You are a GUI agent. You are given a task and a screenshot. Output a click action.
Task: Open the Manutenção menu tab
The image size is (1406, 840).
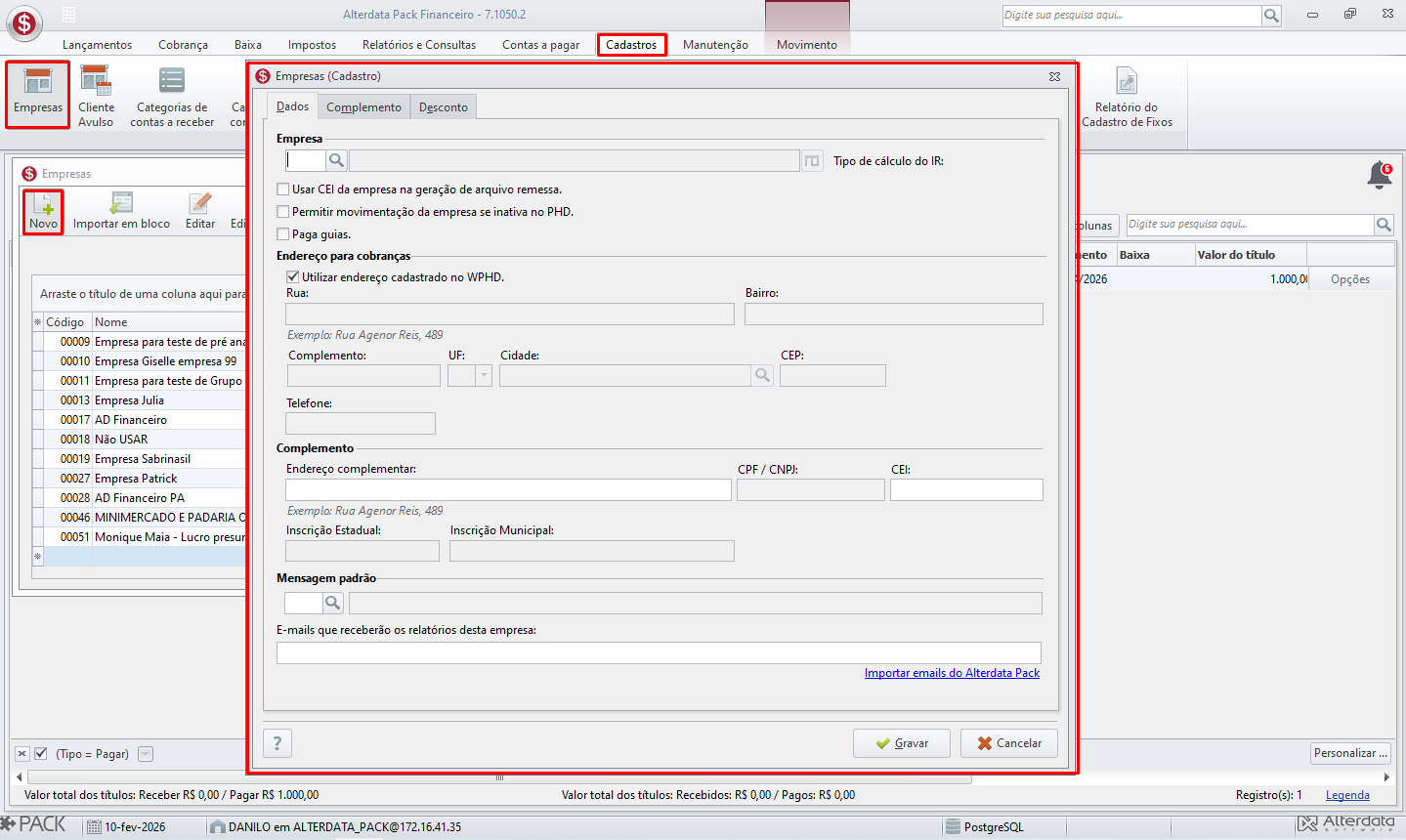pos(715,45)
